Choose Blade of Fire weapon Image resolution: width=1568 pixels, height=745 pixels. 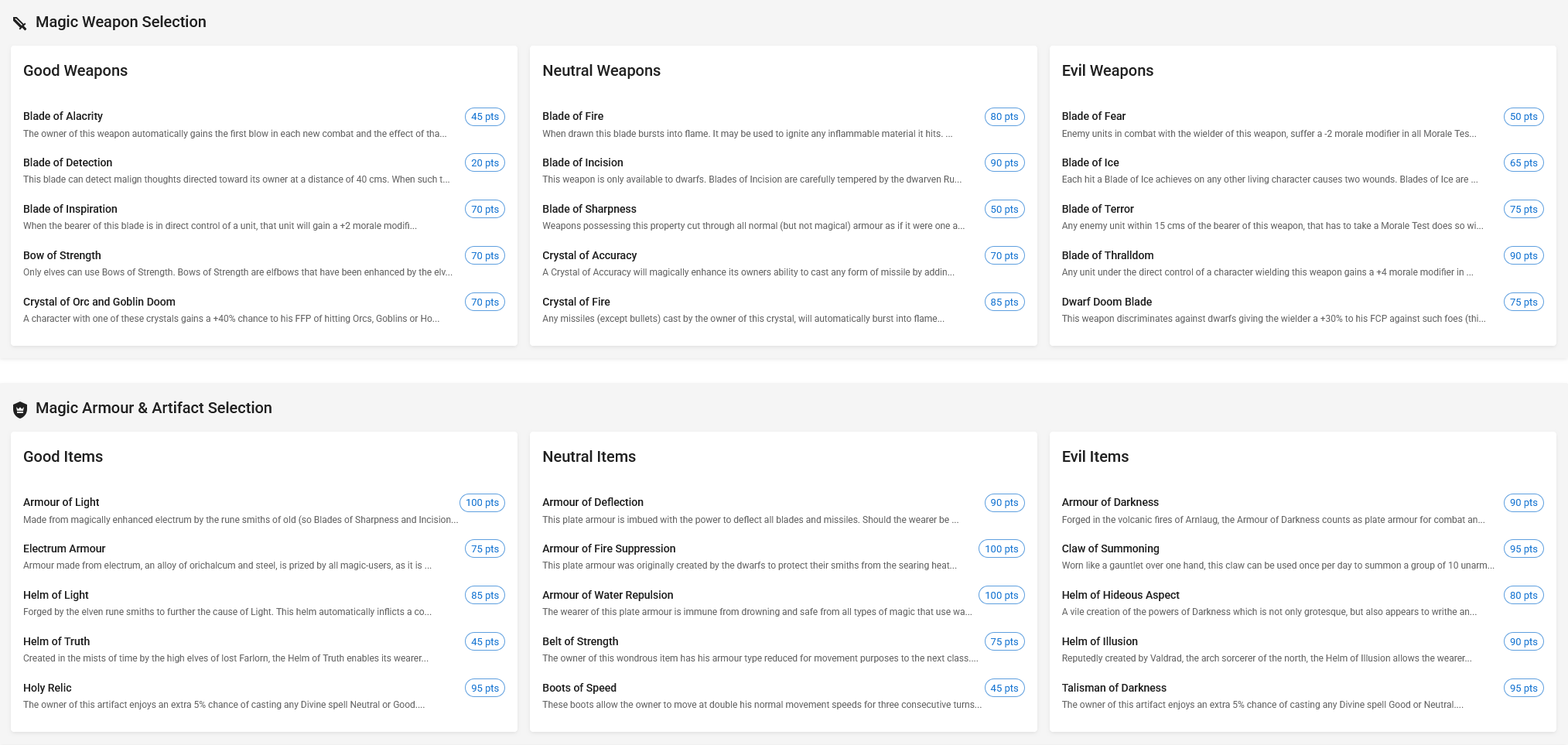point(572,116)
